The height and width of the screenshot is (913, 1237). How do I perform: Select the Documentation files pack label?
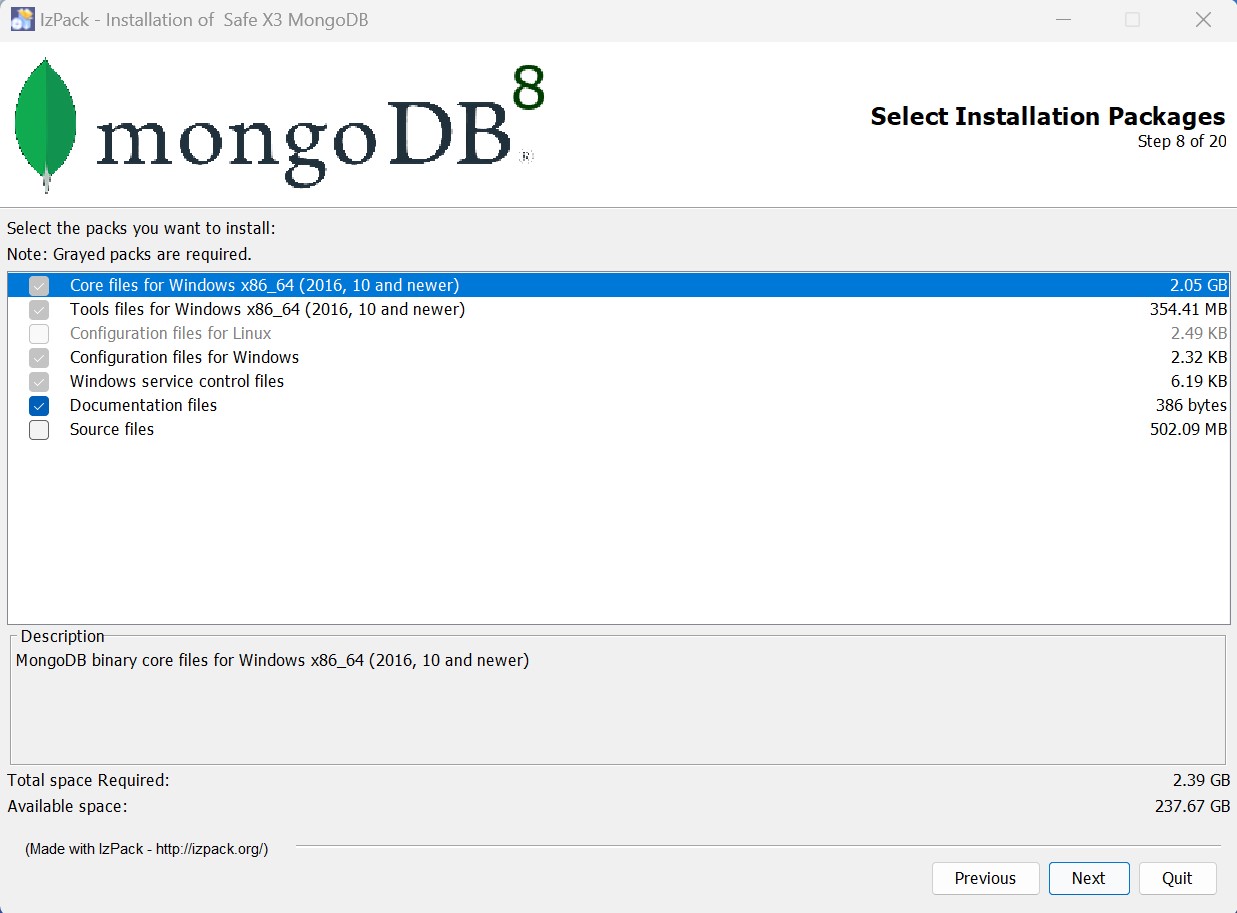[x=143, y=406]
